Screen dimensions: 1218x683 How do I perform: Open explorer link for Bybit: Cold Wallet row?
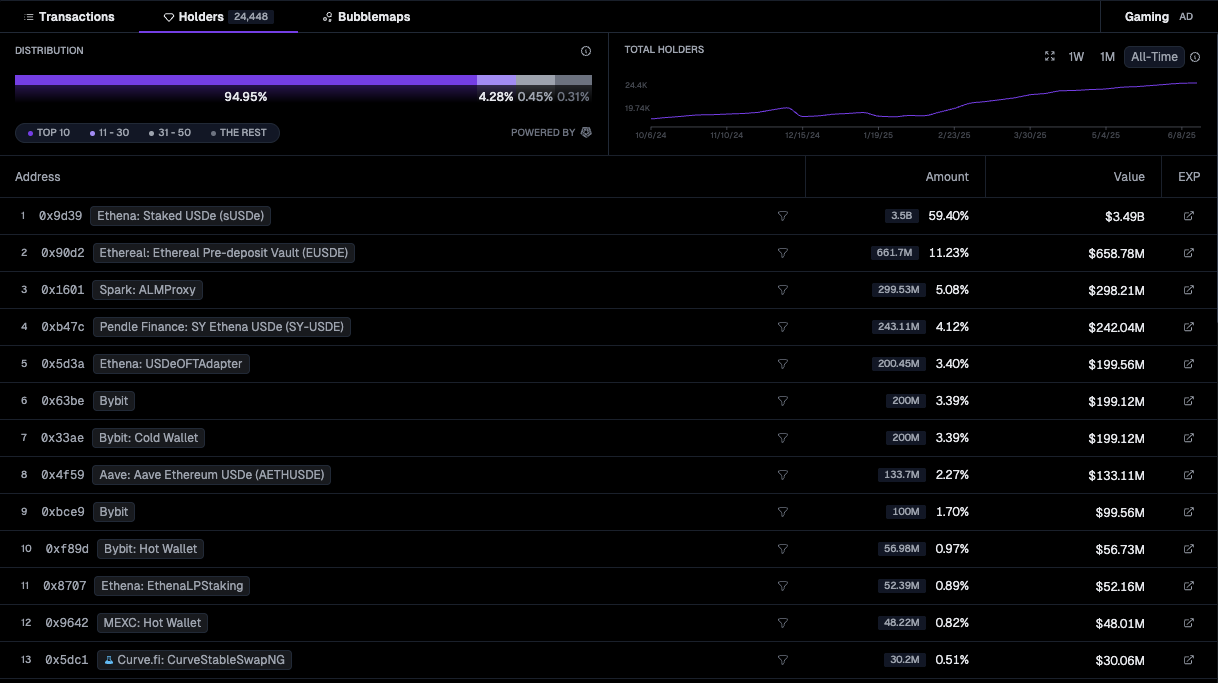point(1189,438)
